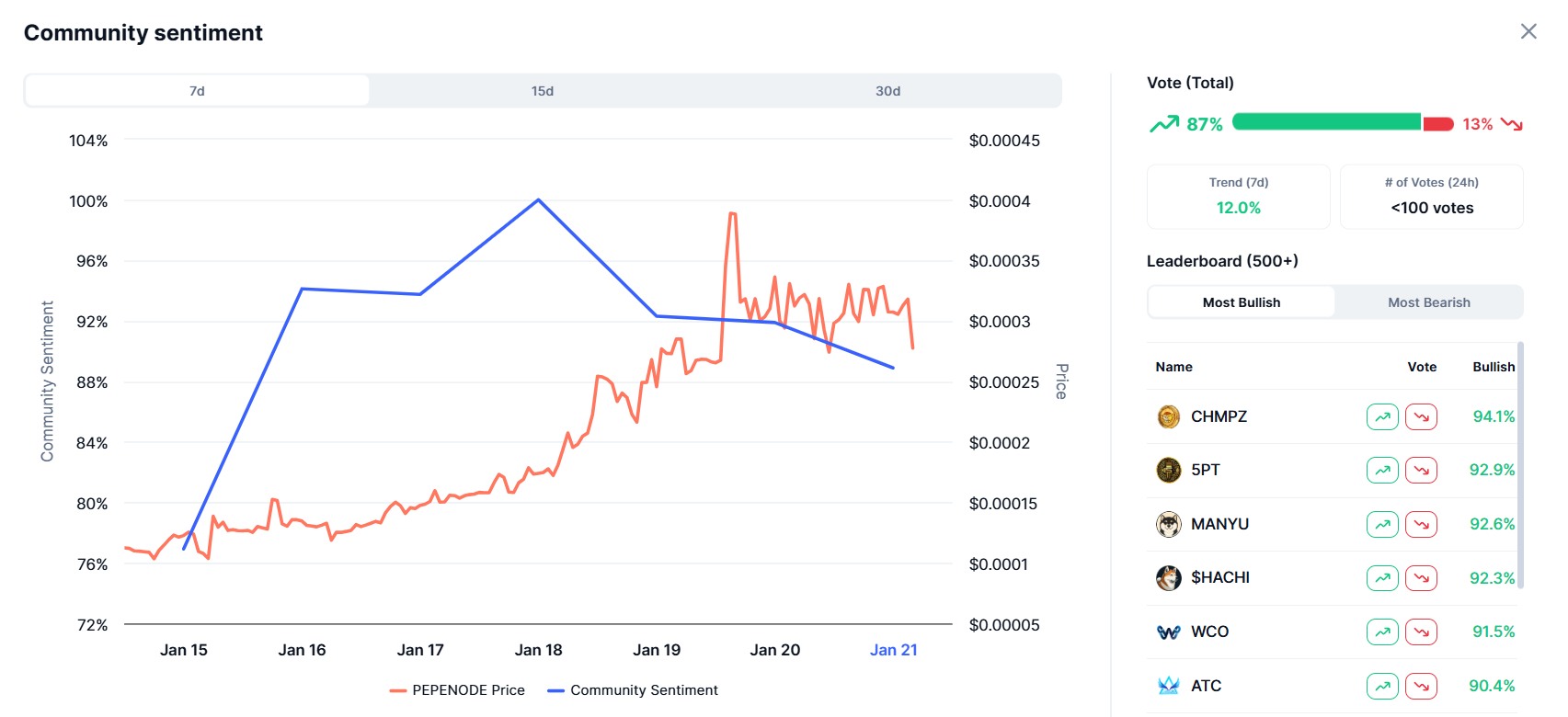Image resolution: width=1568 pixels, height=717 pixels.
Task: Vote bullish on 5PT
Action: coord(1382,470)
